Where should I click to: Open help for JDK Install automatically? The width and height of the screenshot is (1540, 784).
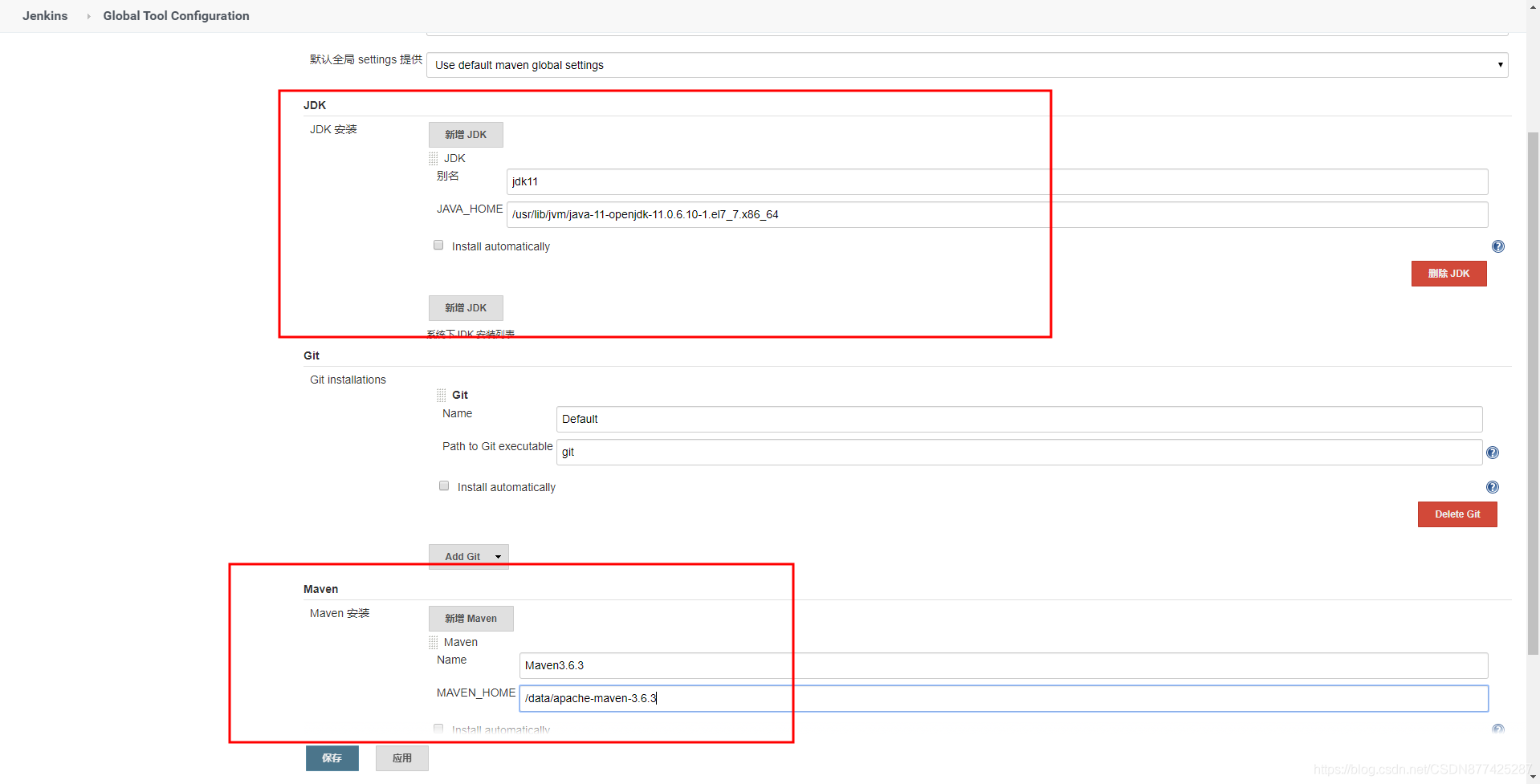click(1498, 246)
